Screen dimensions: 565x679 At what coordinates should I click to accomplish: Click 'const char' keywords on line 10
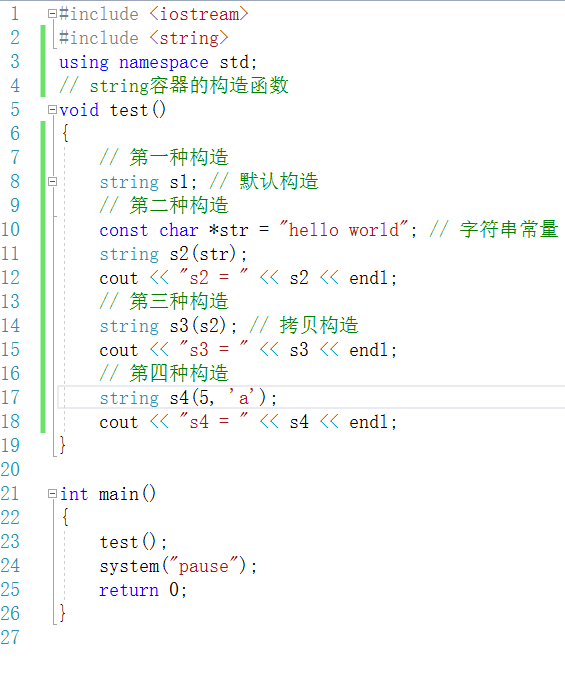(x=149, y=230)
